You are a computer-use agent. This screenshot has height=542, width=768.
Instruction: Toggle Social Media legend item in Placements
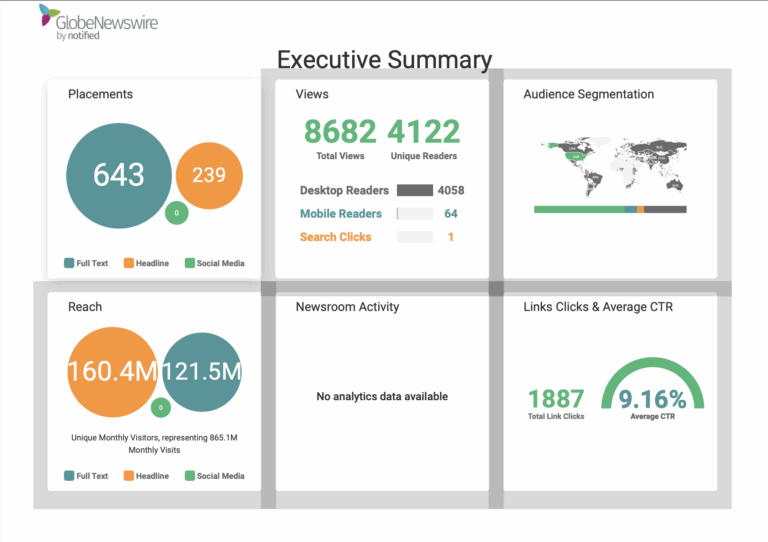pyautogui.click(x=214, y=264)
